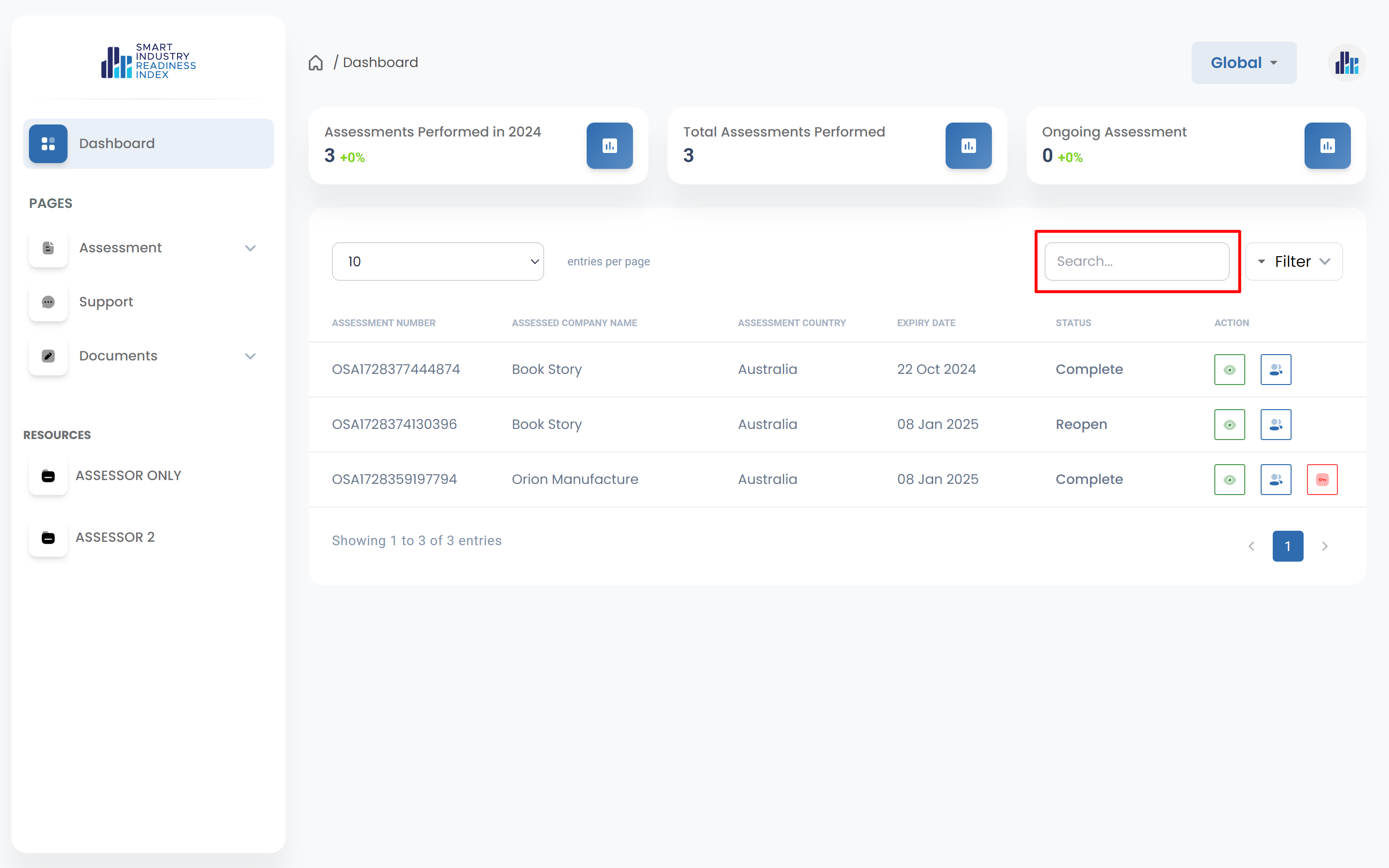Expand the Filter dropdown
Screen dimensions: 1389x868
coord(1293,262)
